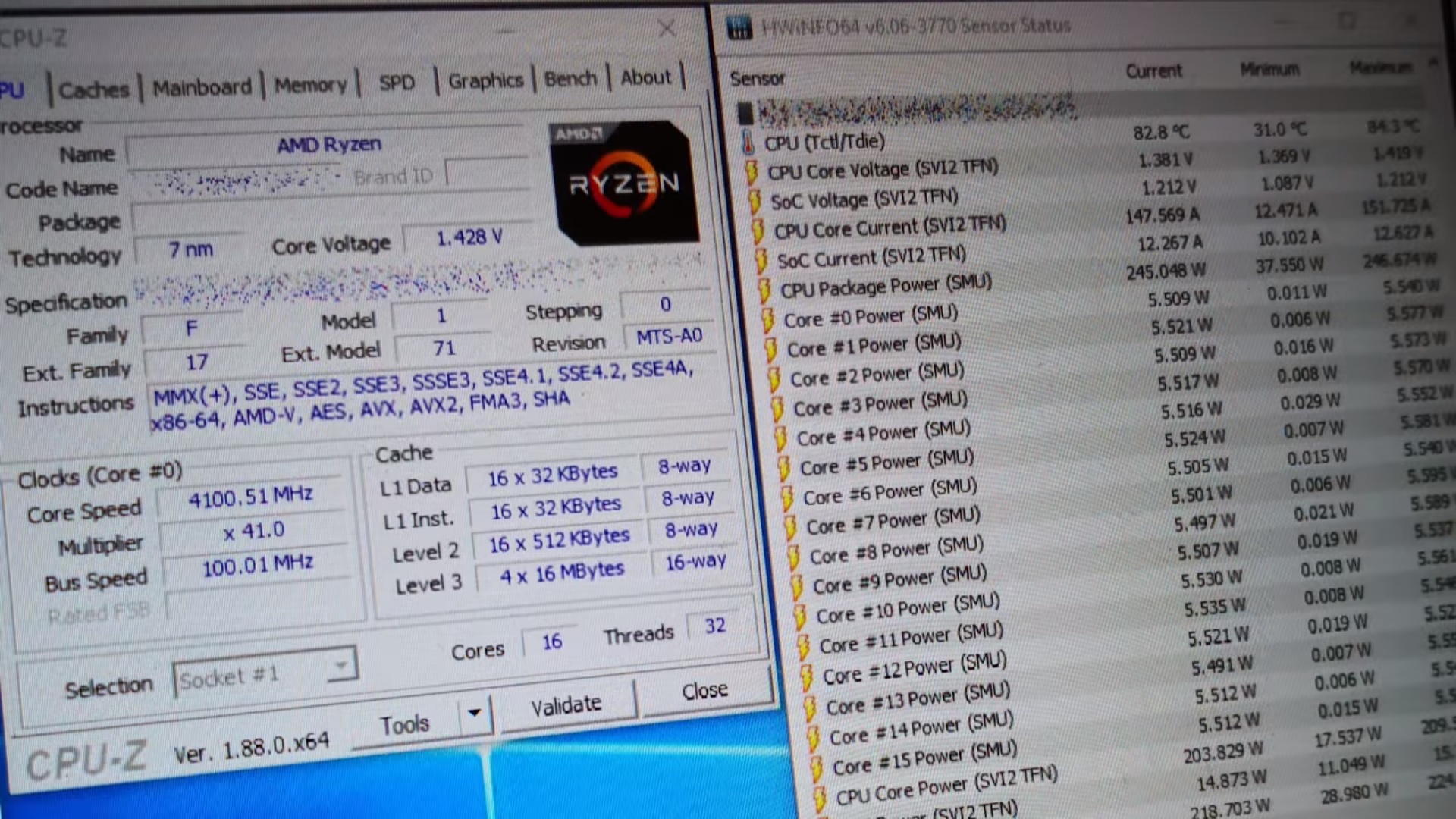Click the thermometer icon beside CPU Tctl/Tdie

(748, 143)
